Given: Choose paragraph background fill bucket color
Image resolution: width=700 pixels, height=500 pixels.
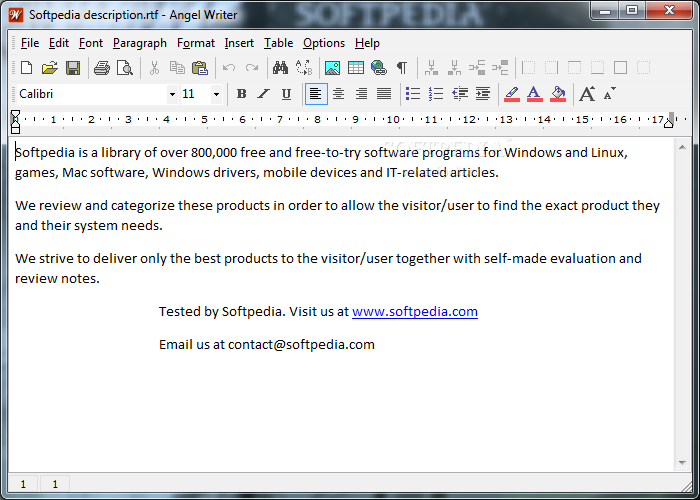Looking at the screenshot, I should tap(558, 94).
